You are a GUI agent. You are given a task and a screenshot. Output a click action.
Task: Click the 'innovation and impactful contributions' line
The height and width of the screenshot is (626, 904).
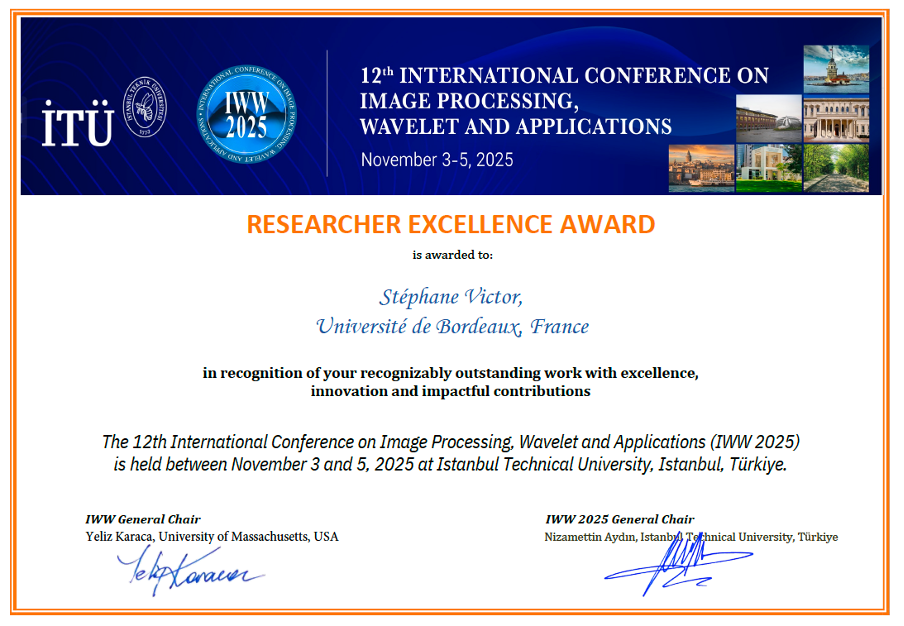tap(450, 391)
